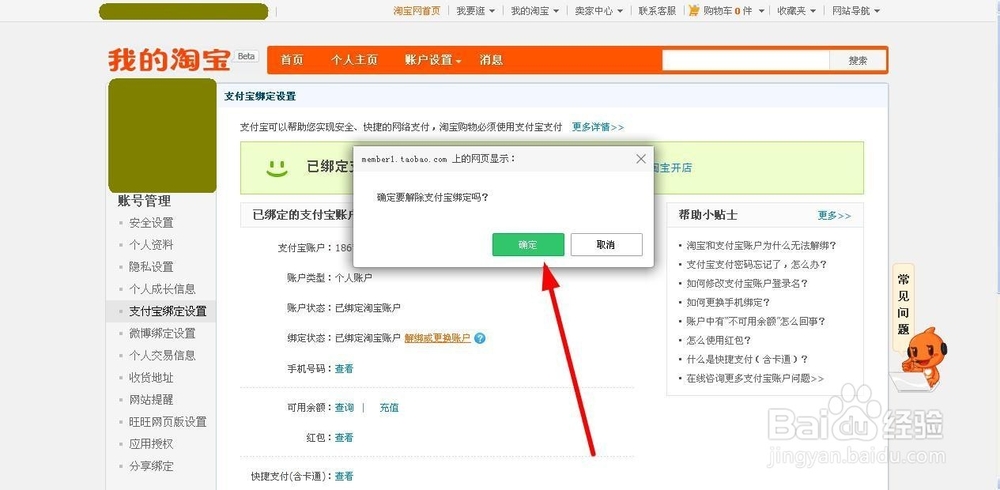1000x490 pixels.
Task: Click the 淘宝开店 link in green banner
Action: point(671,168)
